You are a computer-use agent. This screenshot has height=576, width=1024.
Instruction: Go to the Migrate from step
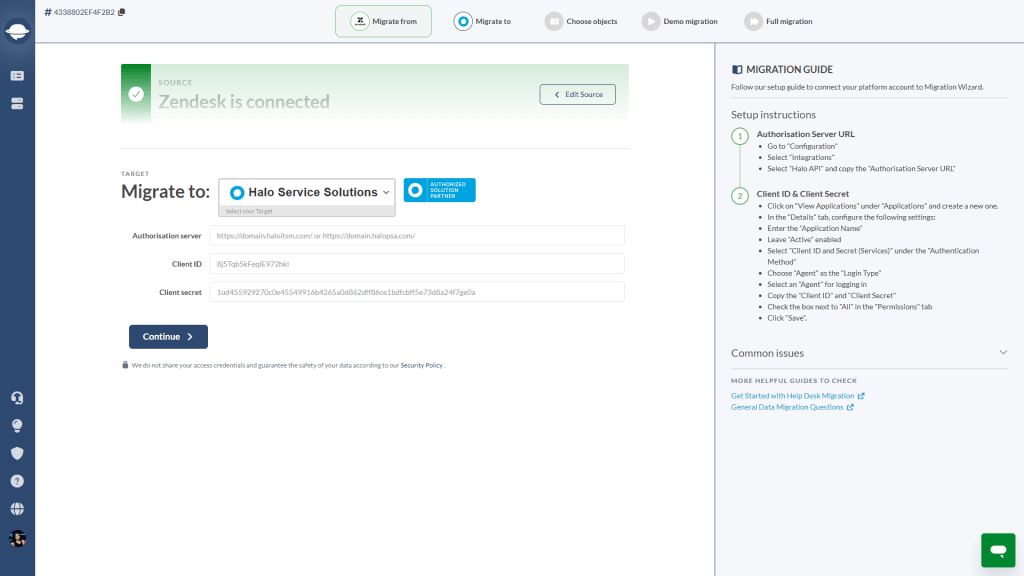pos(383,22)
